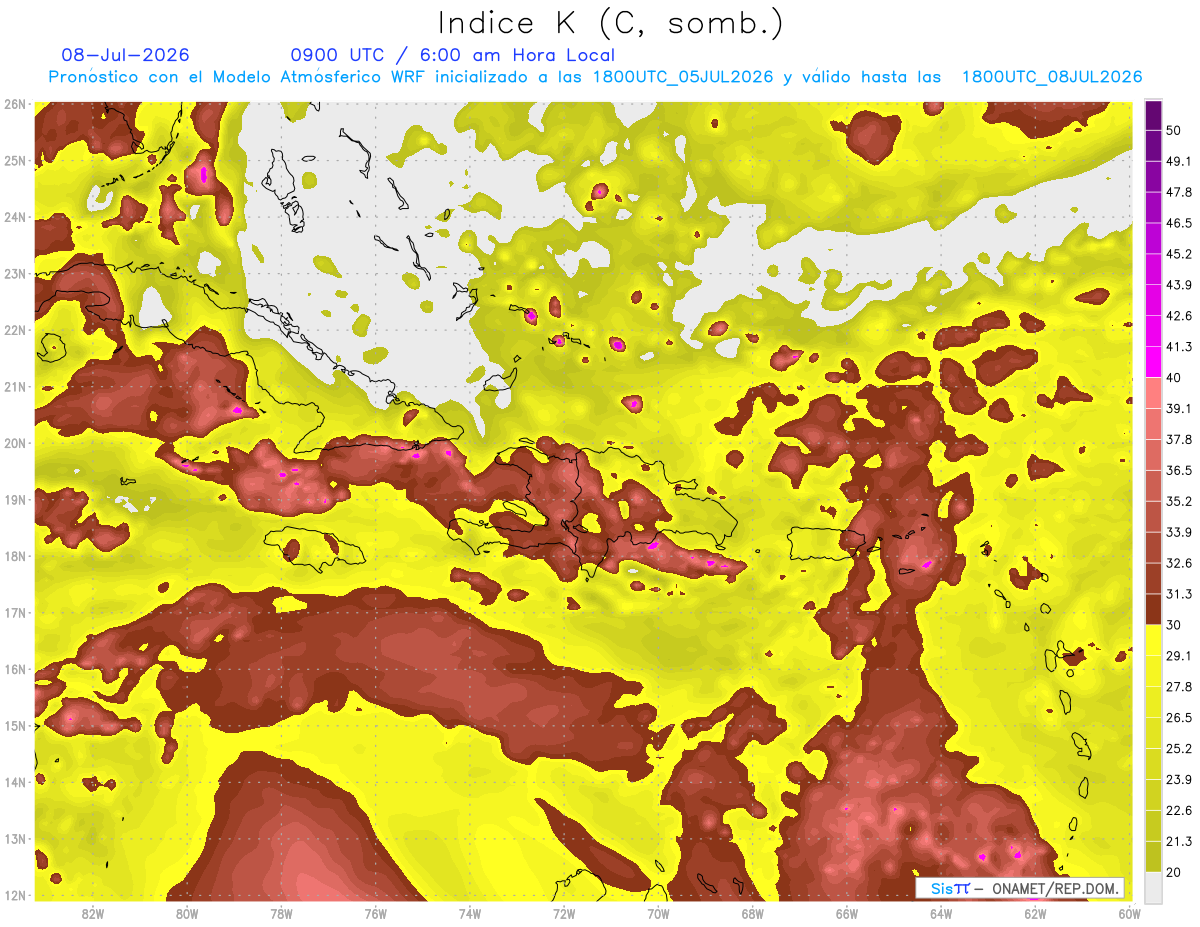Select the color bar value 29.1
Viewport: 1200px width, 927px height.
tap(1178, 655)
